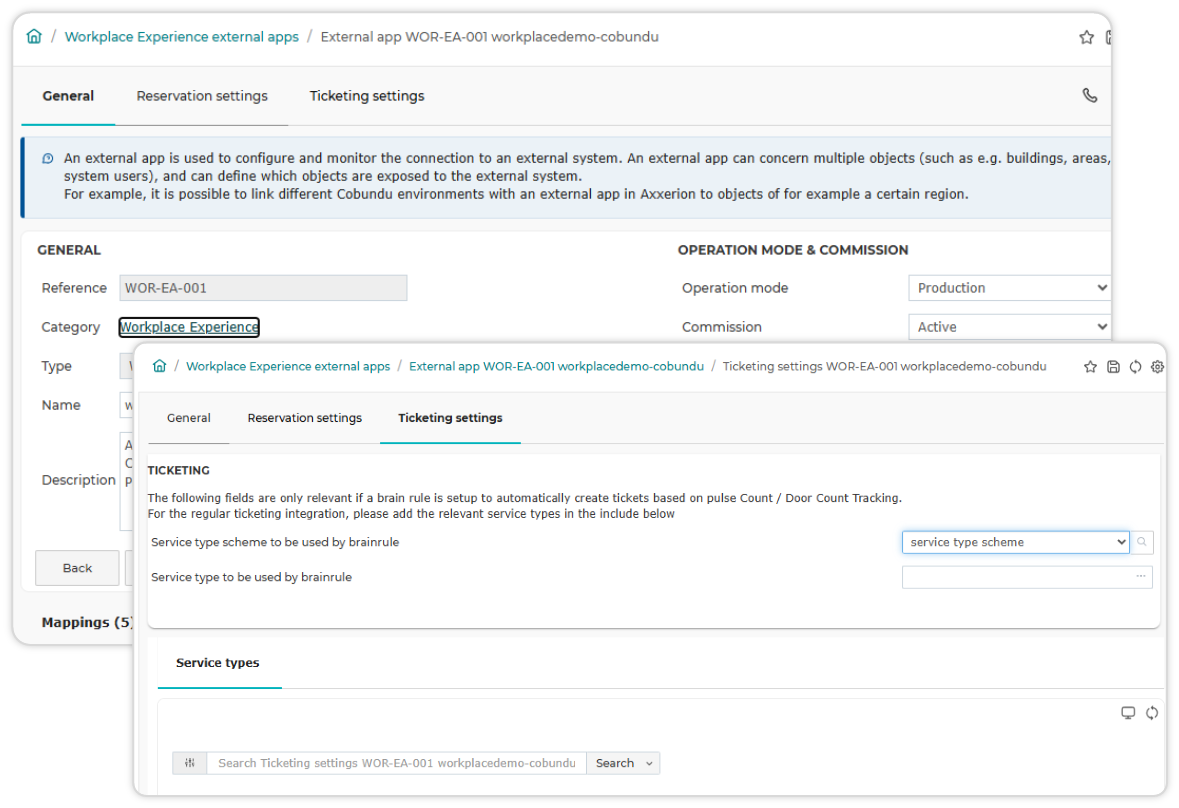This screenshot has height=808, width=1179.
Task: Open the filter options icon beside the search box
Action: (x=189, y=763)
